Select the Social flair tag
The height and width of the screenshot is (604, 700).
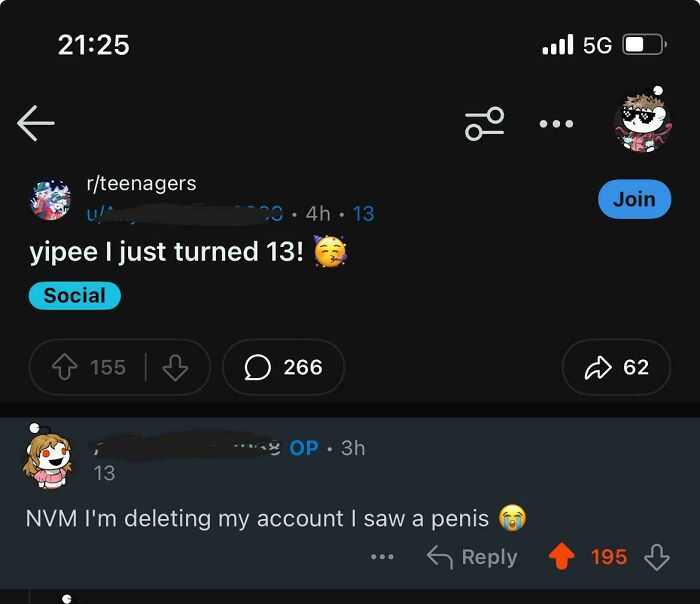tap(75, 296)
